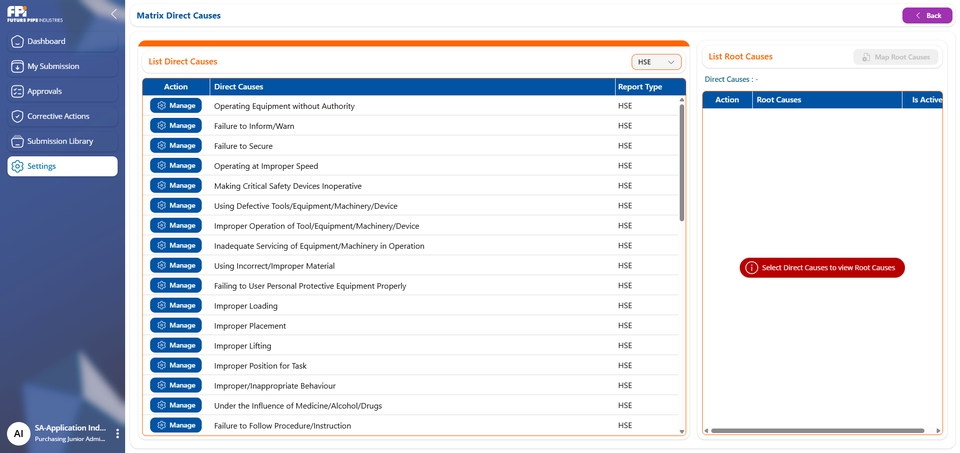
Task: Click the Settings gear icon in sidebar
Action: coord(17,166)
